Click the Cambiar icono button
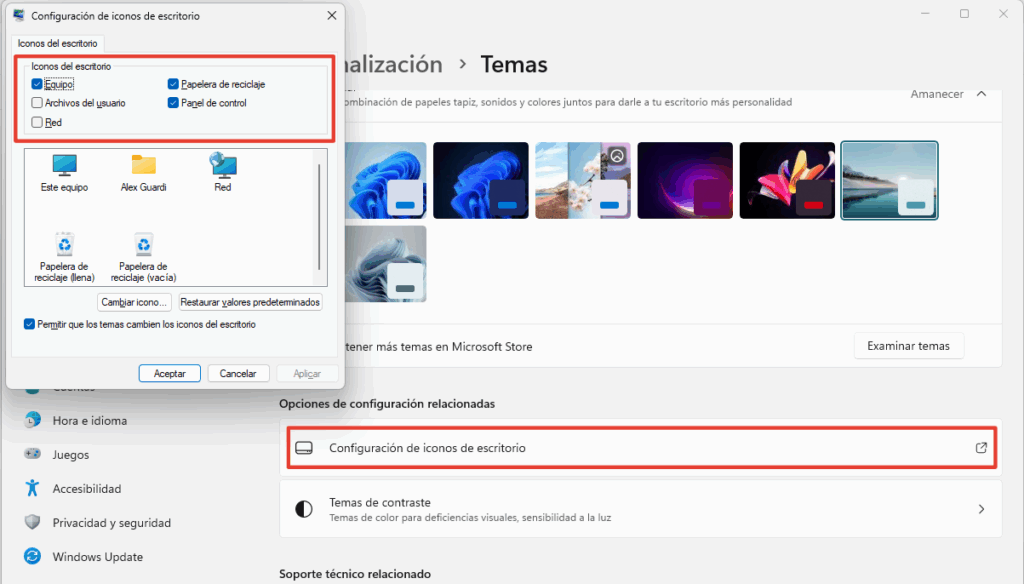The image size is (1024, 584). tap(135, 302)
